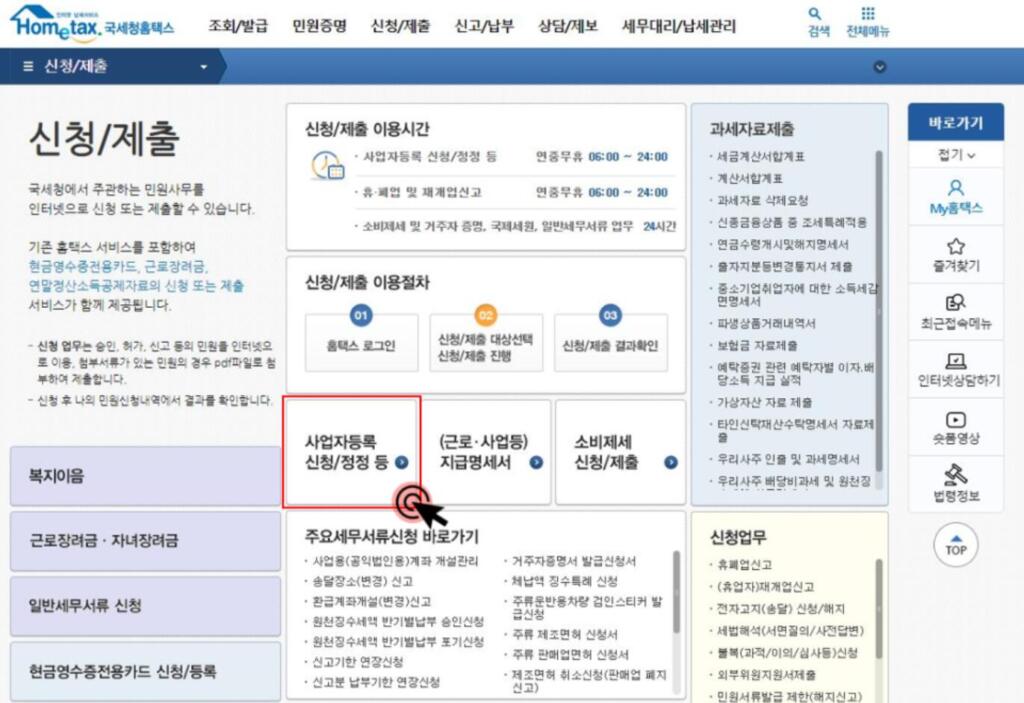Open My홈택스 person icon
Screen dimensions: 1024x703
(955, 188)
